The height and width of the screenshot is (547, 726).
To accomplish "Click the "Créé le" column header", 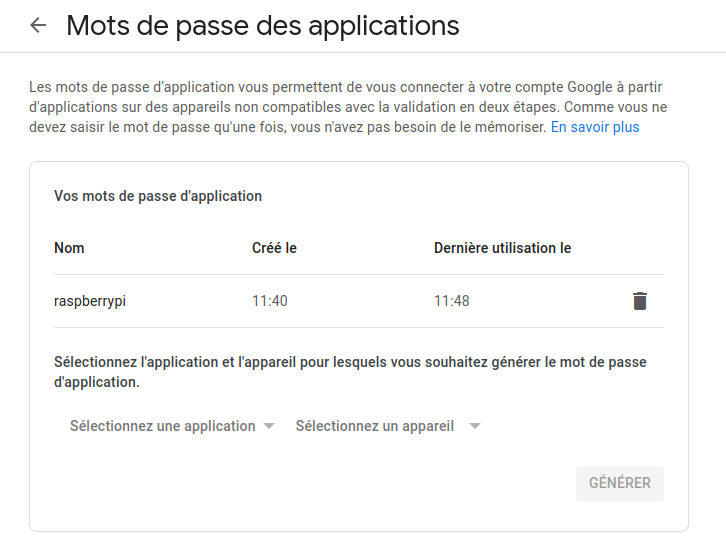I will [274, 248].
